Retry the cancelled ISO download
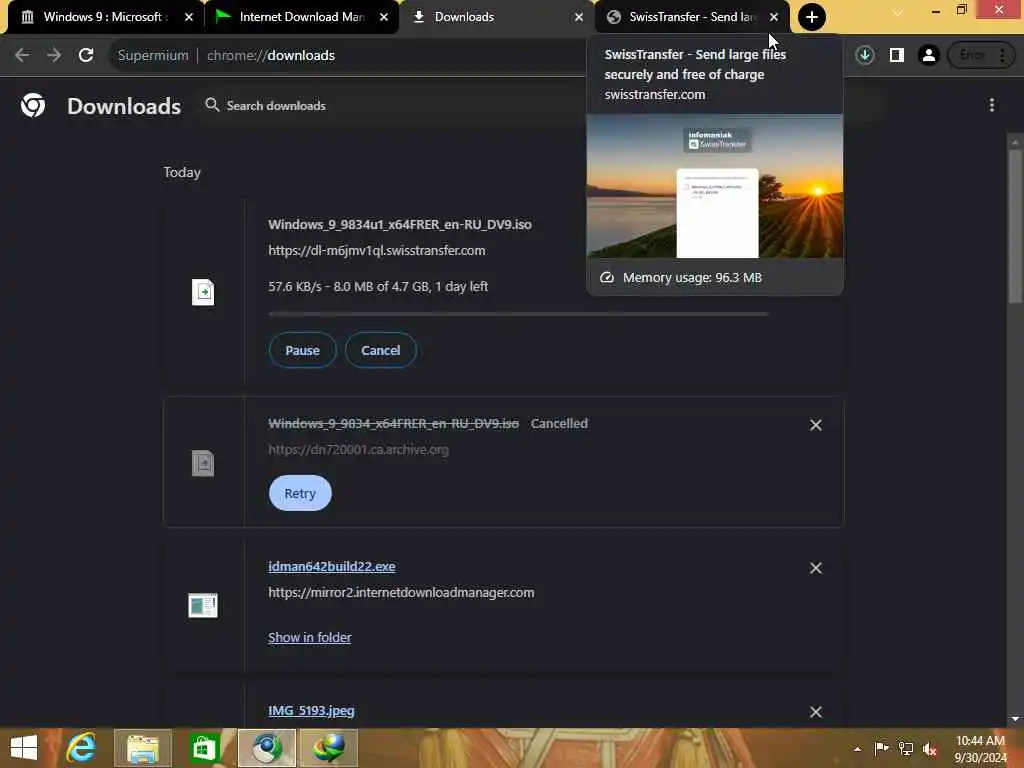This screenshot has width=1024, height=768. point(300,493)
